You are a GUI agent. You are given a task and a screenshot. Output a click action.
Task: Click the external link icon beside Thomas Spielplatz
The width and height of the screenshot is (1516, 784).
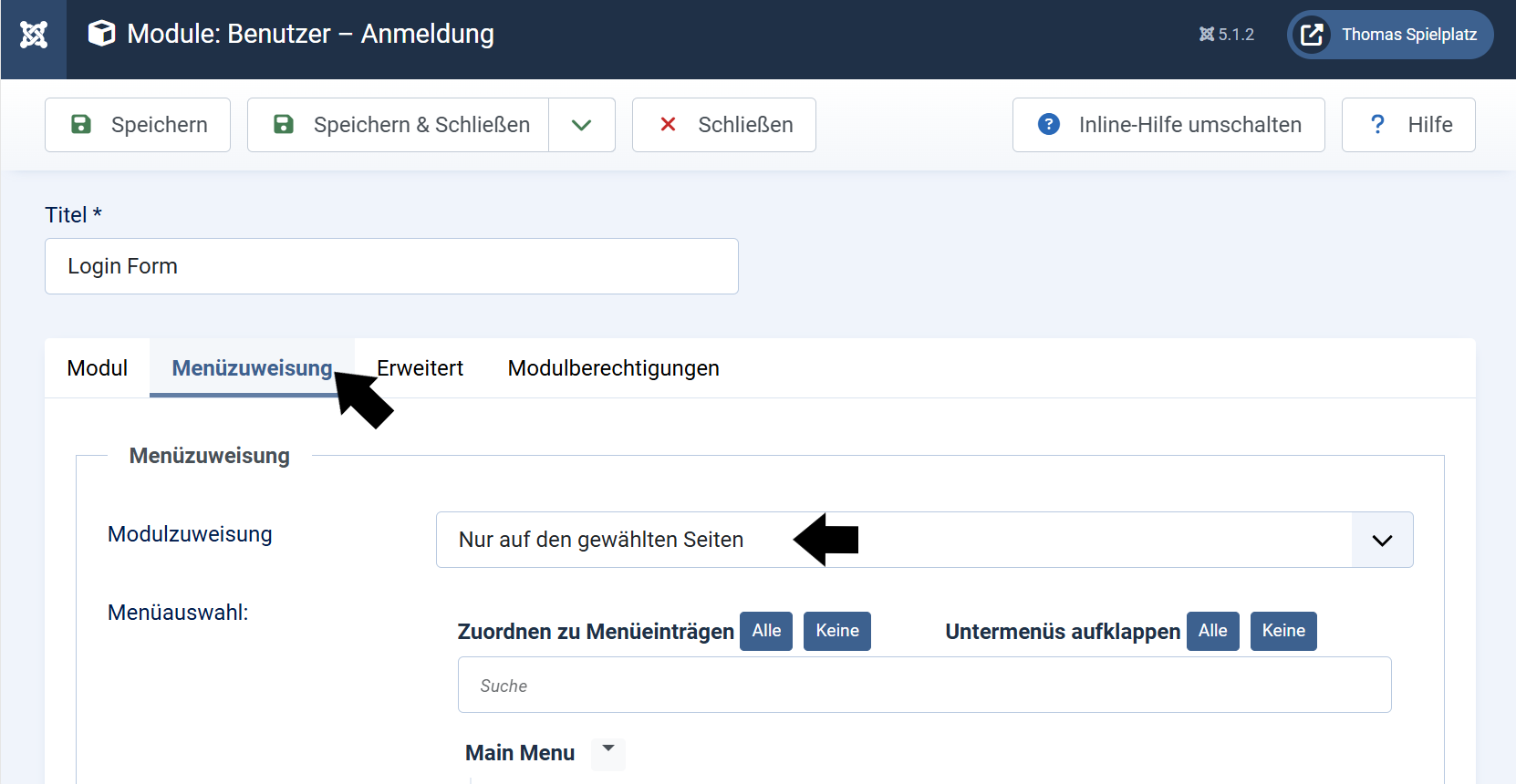1312,35
